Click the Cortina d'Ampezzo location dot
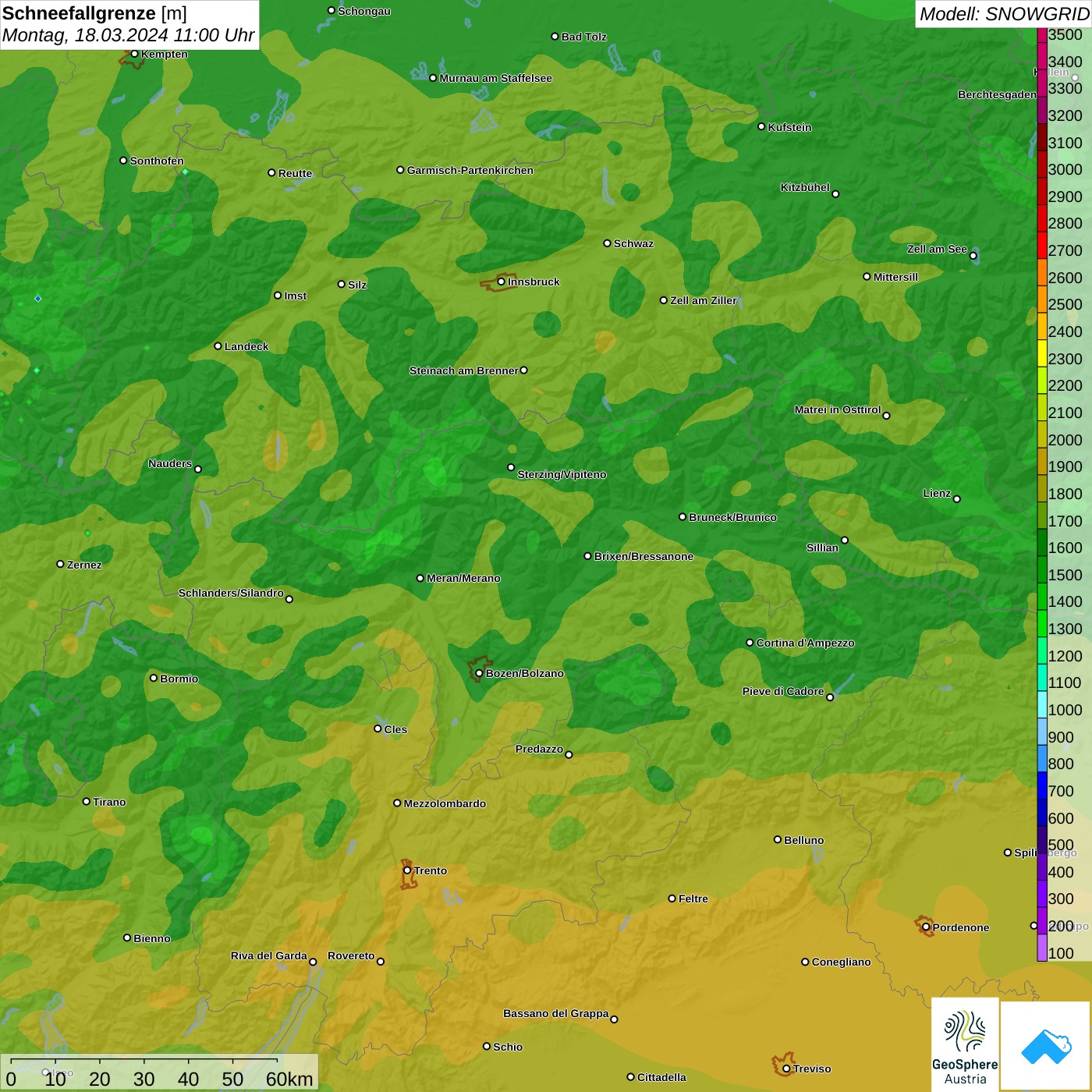This screenshot has width=1092, height=1092. click(750, 643)
